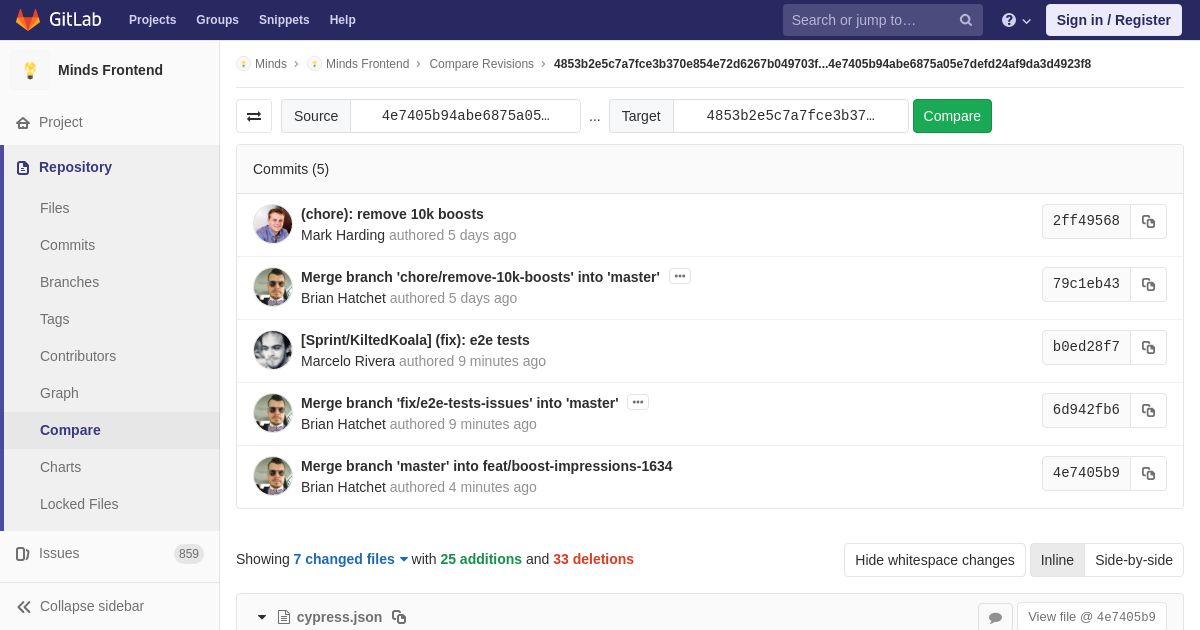Image resolution: width=1200 pixels, height=630 pixels.
Task: Open the Target revision dropdown
Action: (791, 116)
